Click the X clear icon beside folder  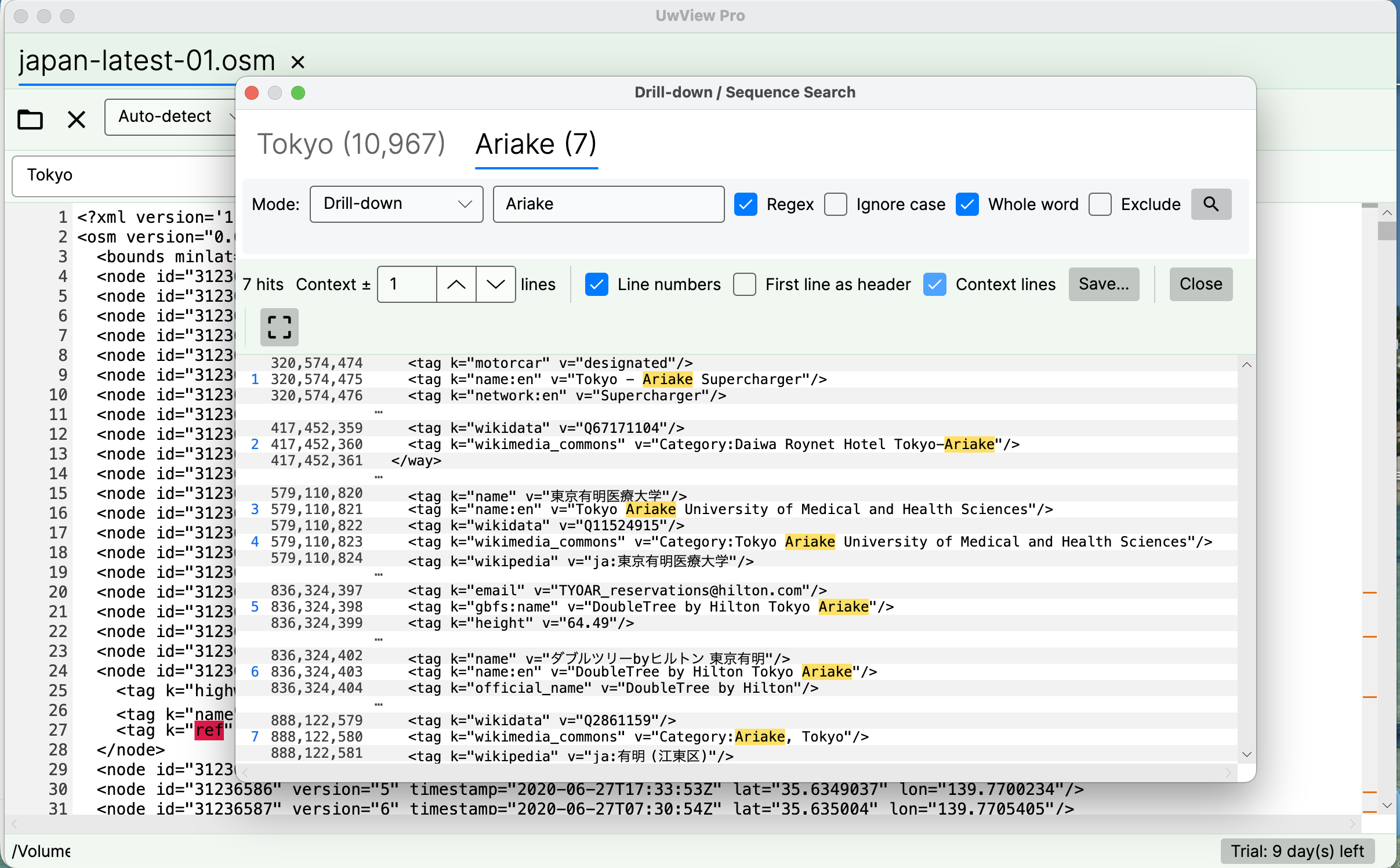point(77,120)
